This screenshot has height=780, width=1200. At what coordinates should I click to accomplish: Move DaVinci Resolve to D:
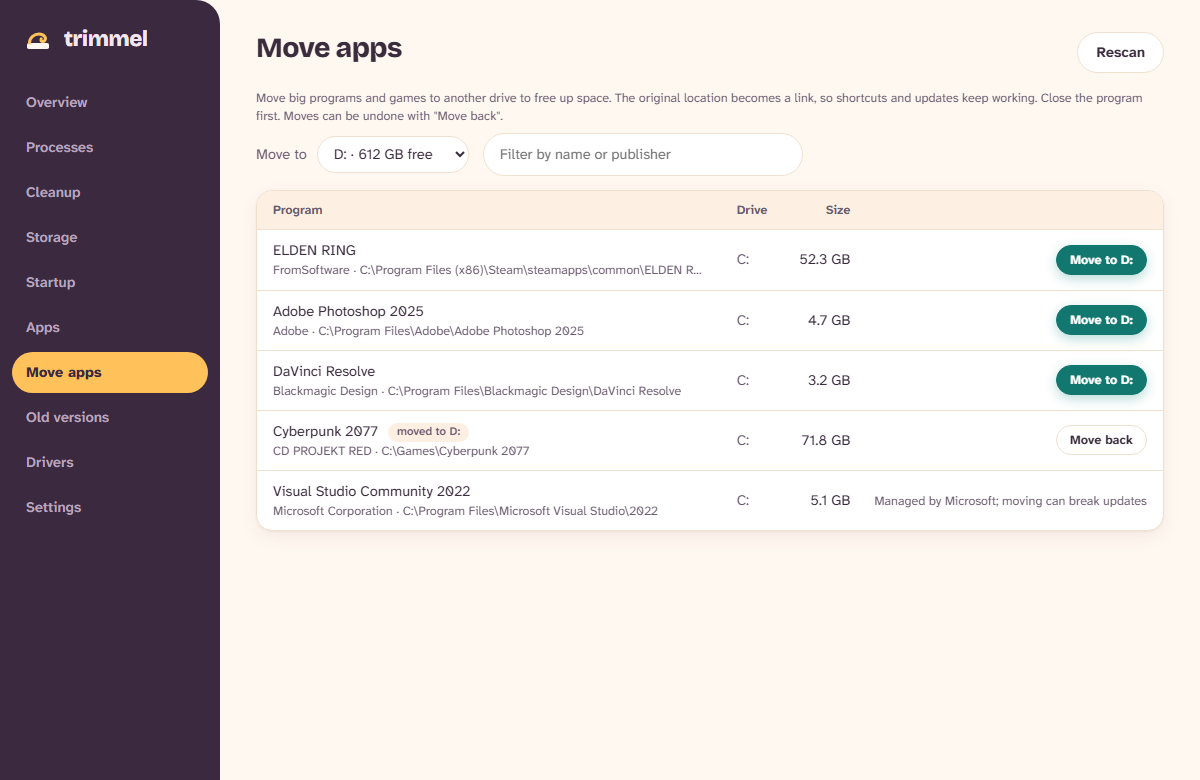(1101, 380)
